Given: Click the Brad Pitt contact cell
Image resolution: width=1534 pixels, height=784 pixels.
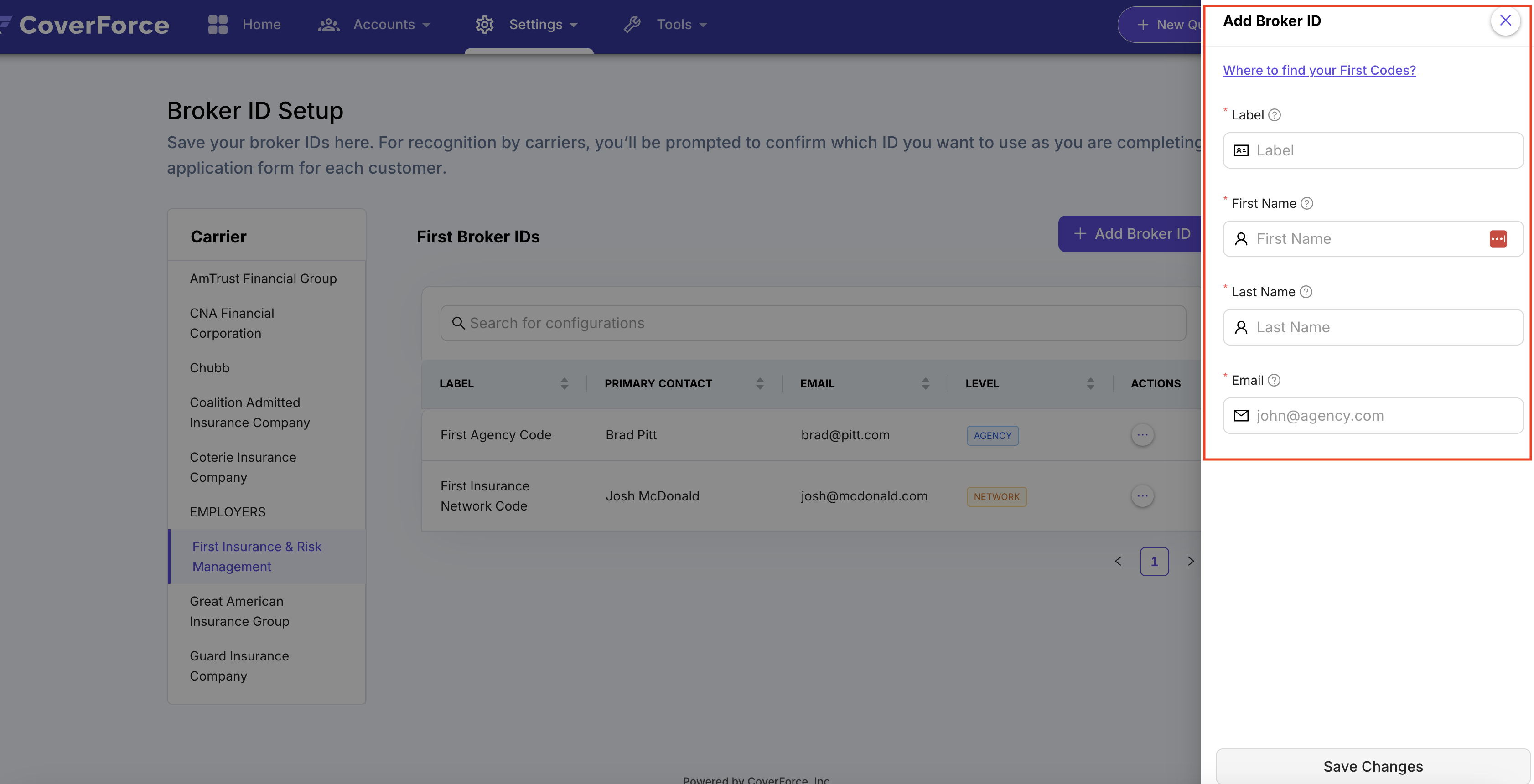Looking at the screenshot, I should (631, 435).
